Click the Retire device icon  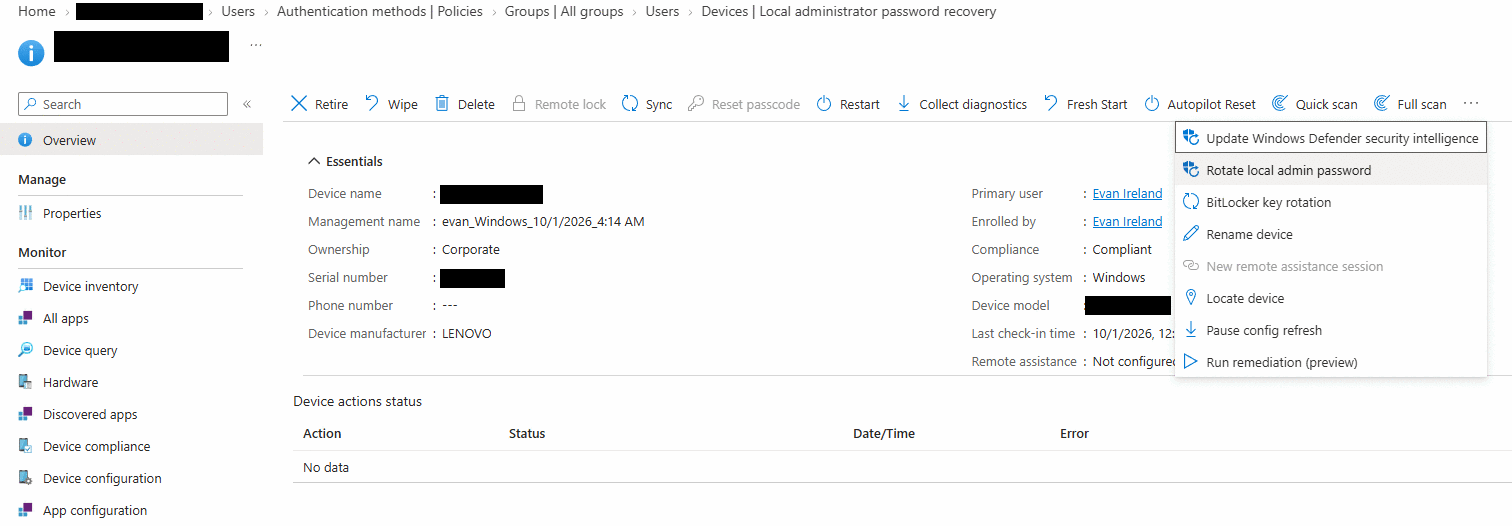(x=299, y=104)
